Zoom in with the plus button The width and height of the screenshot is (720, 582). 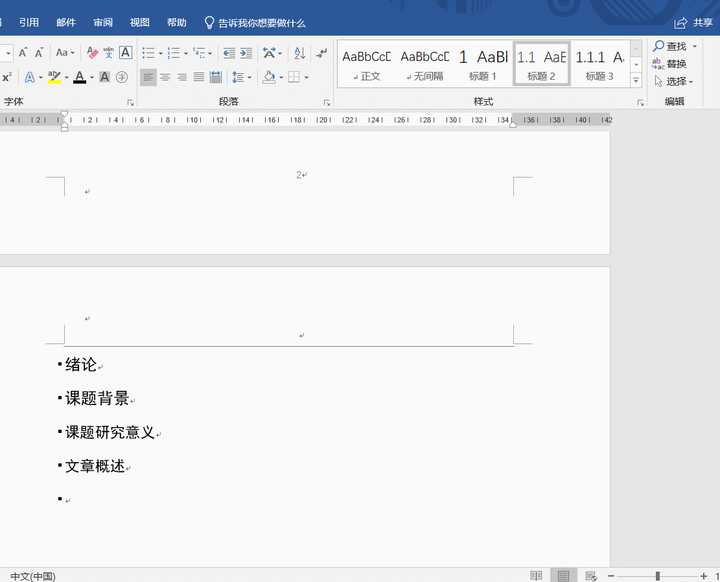[703, 576]
